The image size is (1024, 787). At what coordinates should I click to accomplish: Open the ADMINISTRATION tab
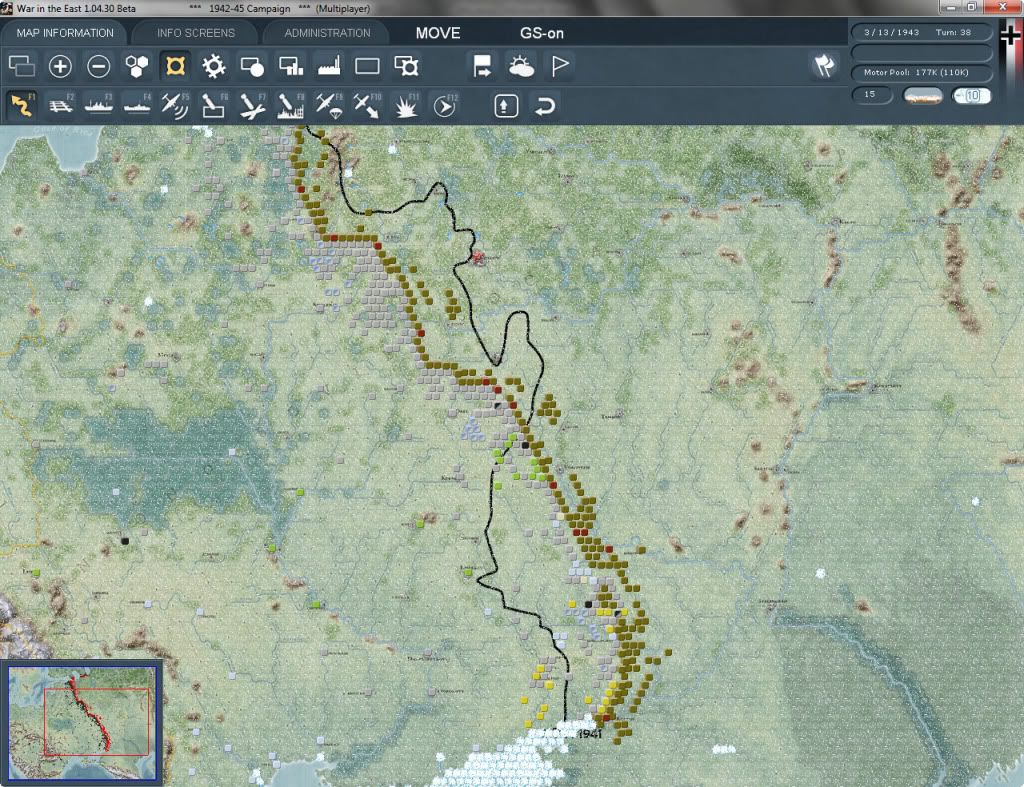pos(327,33)
